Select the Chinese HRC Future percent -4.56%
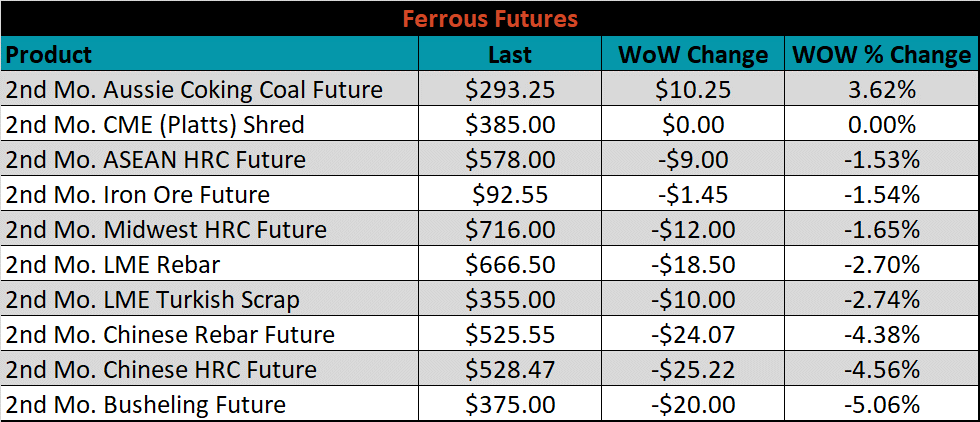This screenshot has width=980, height=422. tap(882, 369)
